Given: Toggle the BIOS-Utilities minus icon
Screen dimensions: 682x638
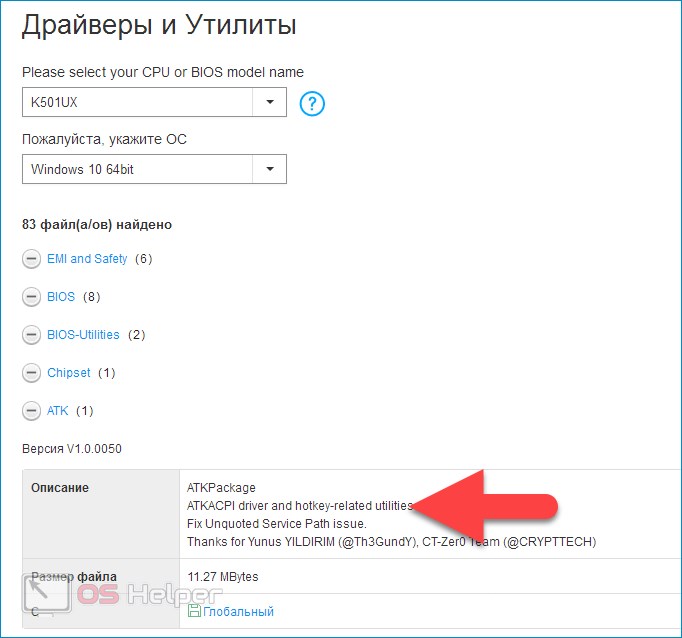Looking at the screenshot, I should [x=31, y=335].
